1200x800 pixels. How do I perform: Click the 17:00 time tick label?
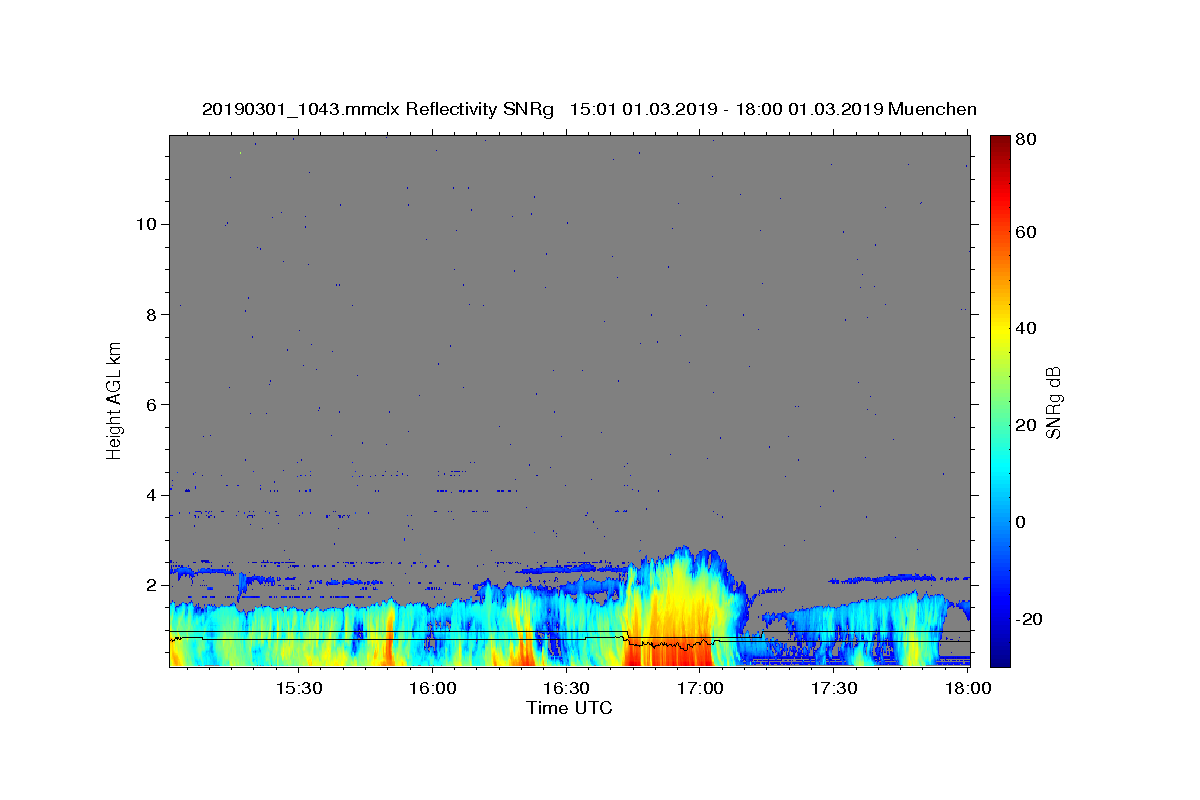tap(700, 689)
